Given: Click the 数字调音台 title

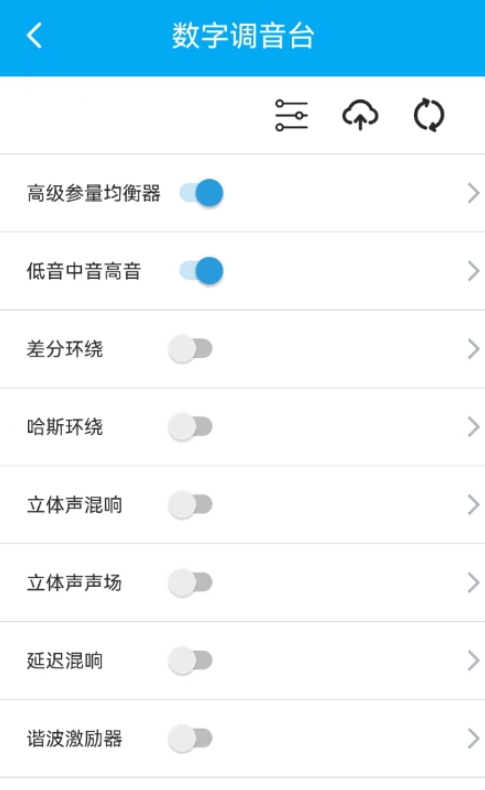Looking at the screenshot, I should click(x=243, y=36).
